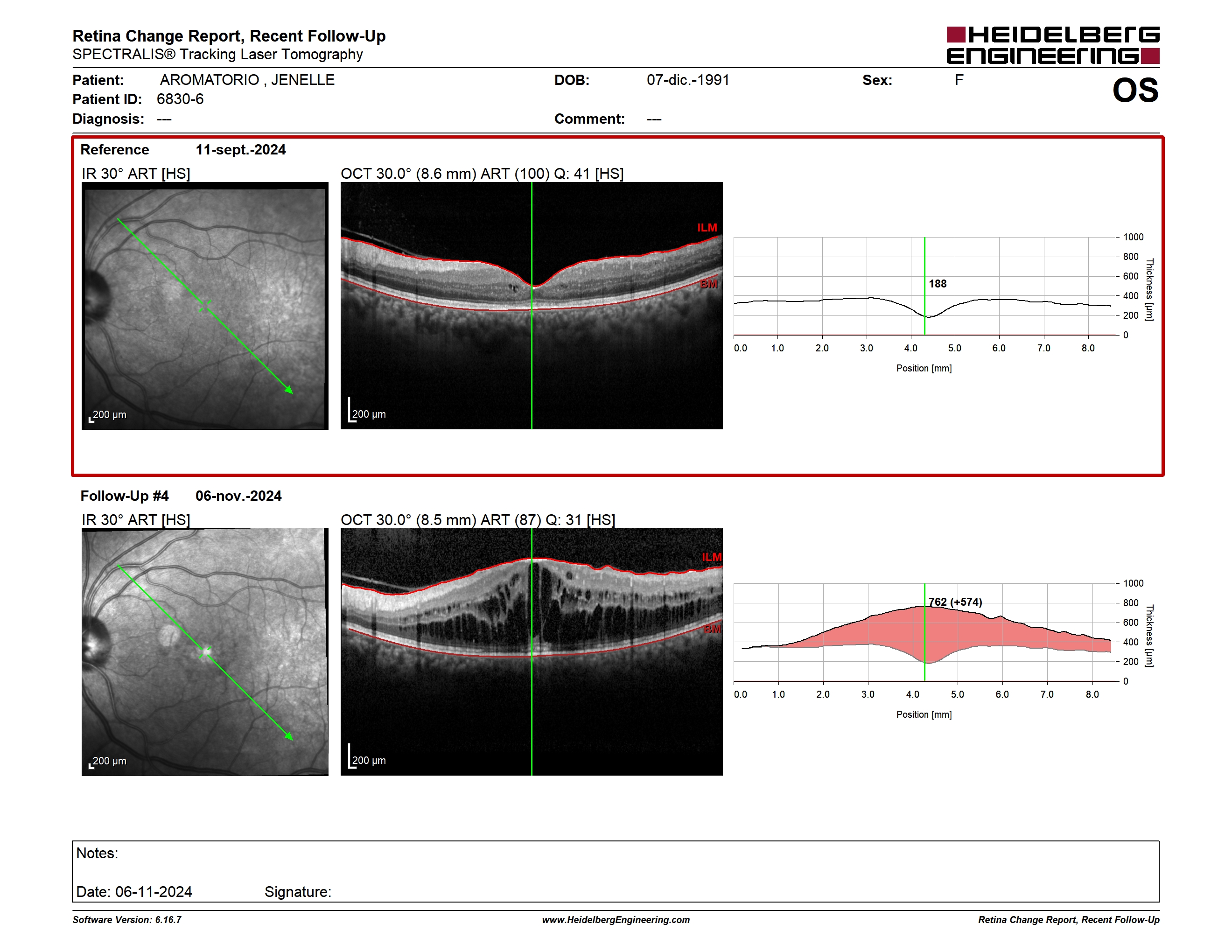The image size is (1232, 952).
Task: Click the 'Retina Change Report, Recent Follow-Up' title
Action: (229, 36)
